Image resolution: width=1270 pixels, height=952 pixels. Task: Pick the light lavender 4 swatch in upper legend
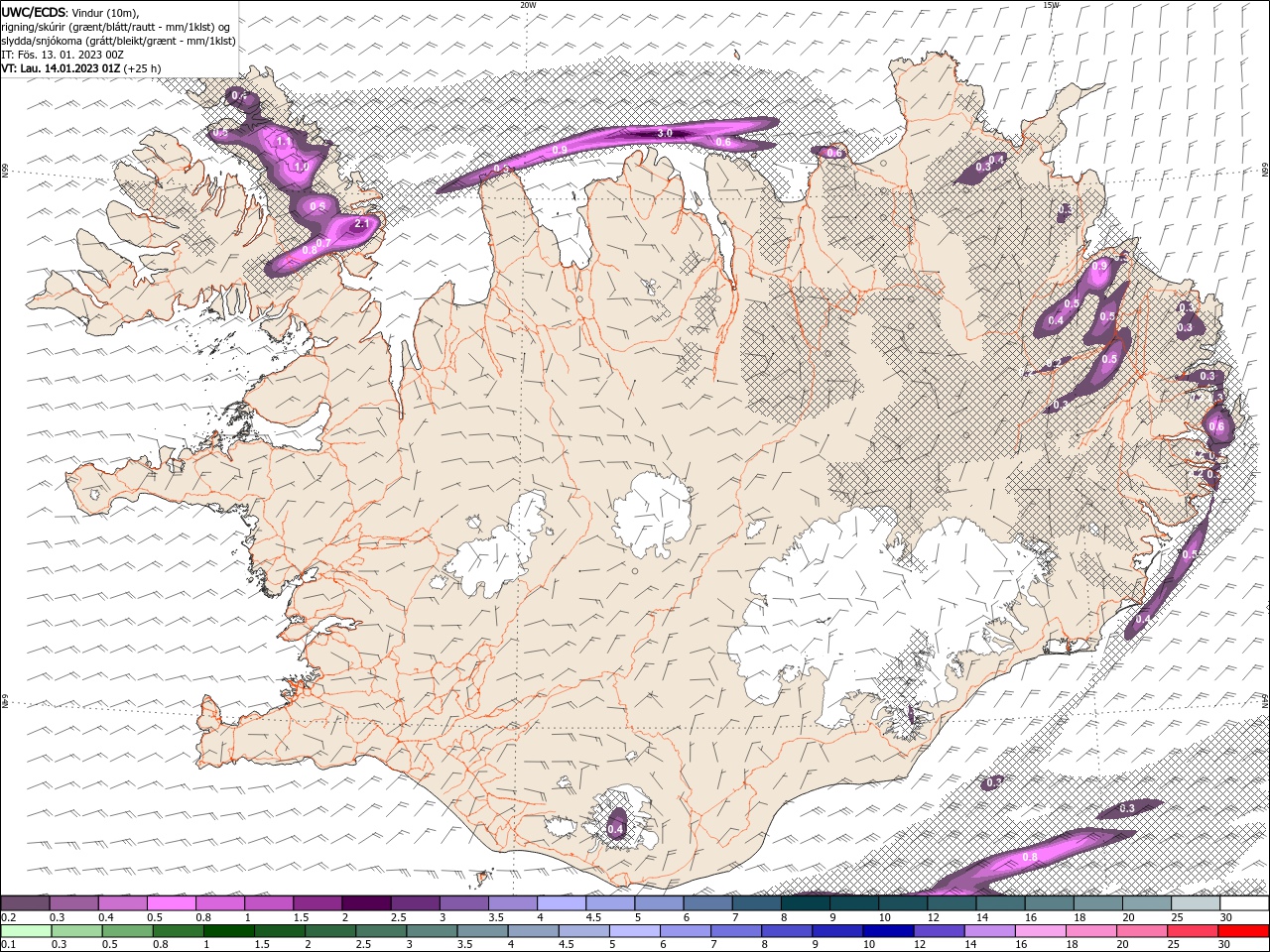(561, 903)
